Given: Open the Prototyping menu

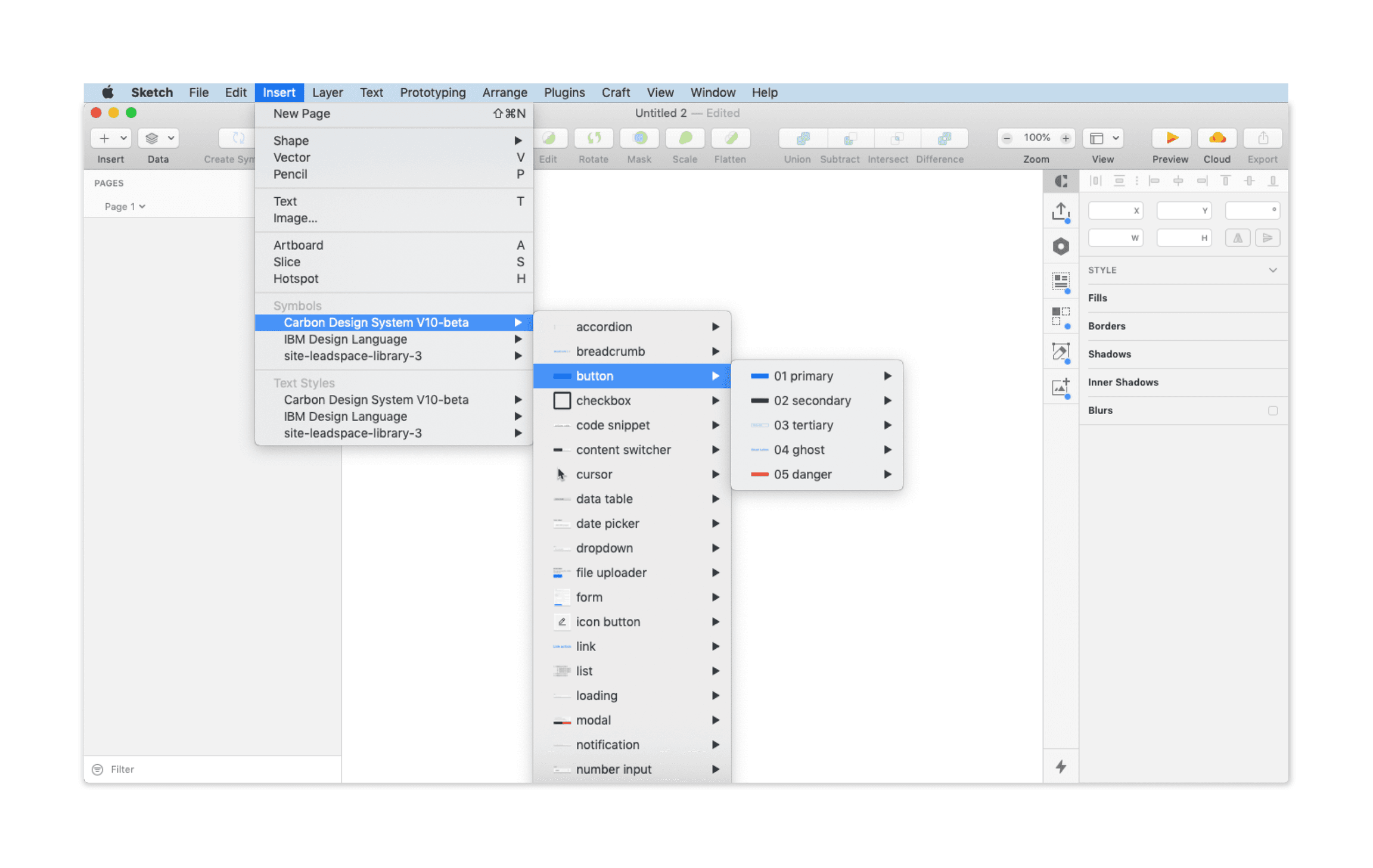Looking at the screenshot, I should [x=433, y=92].
